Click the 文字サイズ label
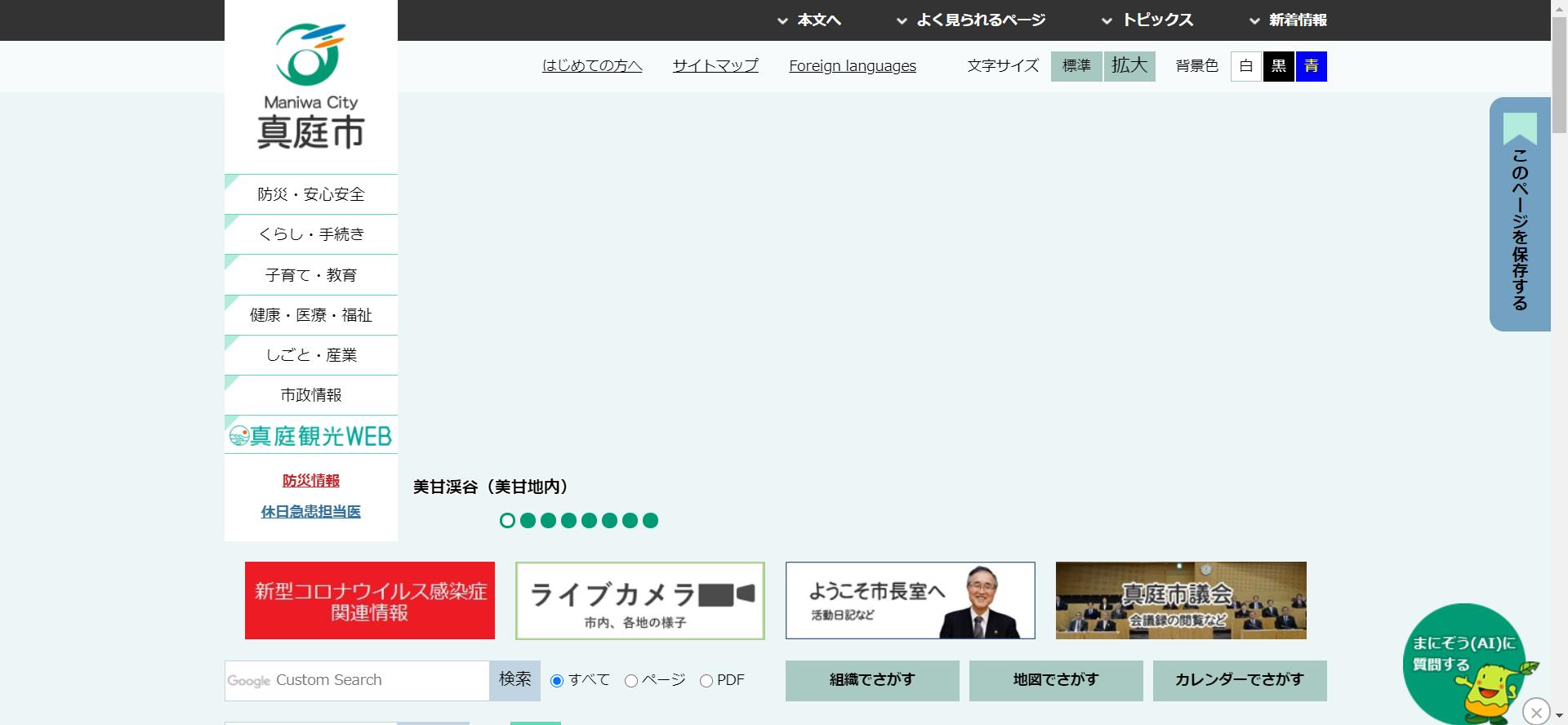This screenshot has height=725, width=1568. tap(1003, 66)
